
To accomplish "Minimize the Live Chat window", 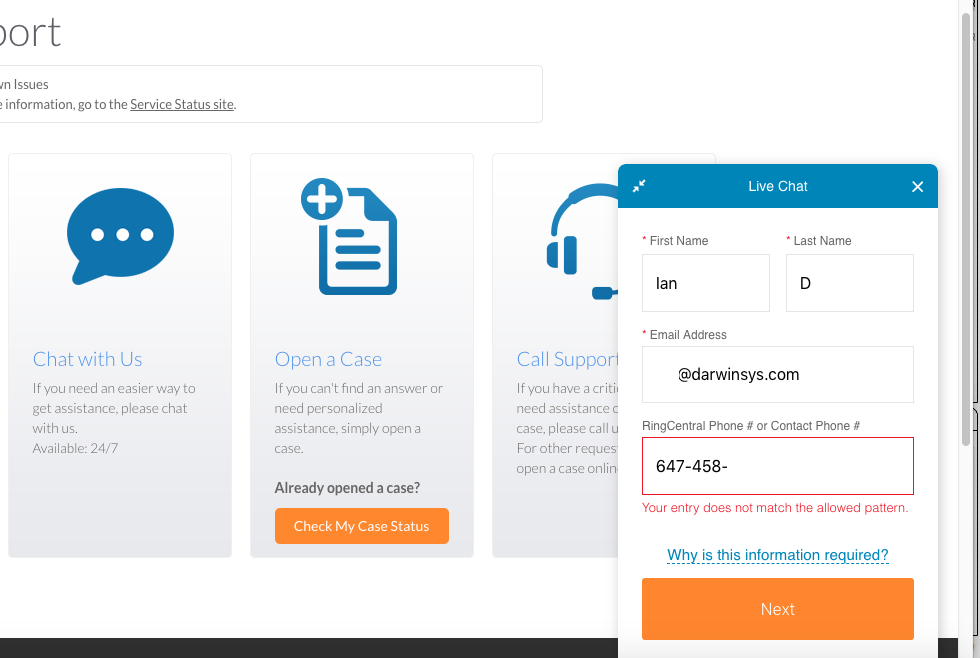I will [x=639, y=186].
